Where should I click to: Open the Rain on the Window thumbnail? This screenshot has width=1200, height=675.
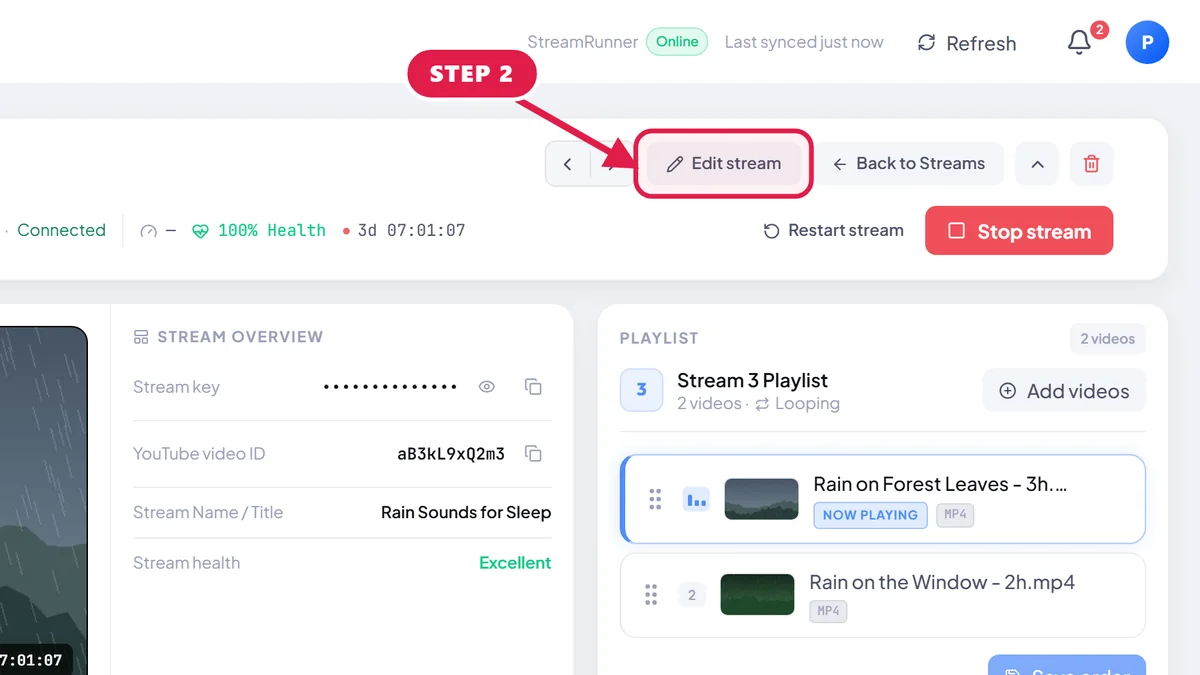(x=757, y=595)
